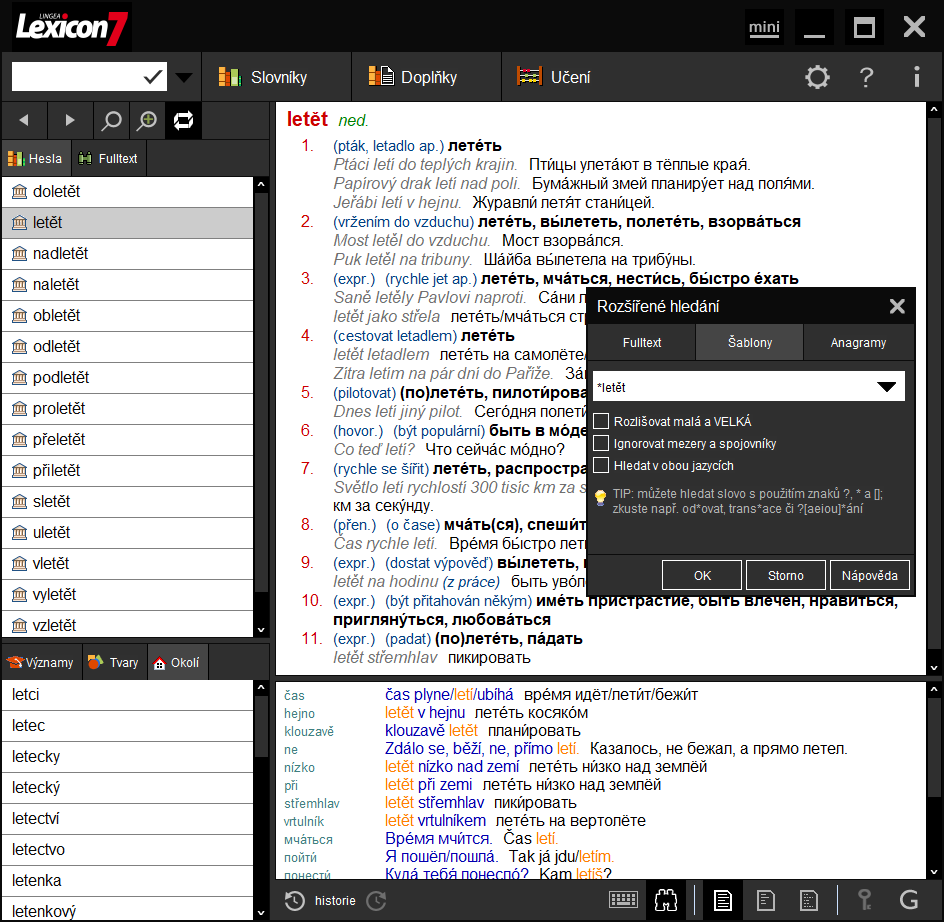Select the Šablony tab in the dialog
This screenshot has width=944, height=922.
(750, 342)
